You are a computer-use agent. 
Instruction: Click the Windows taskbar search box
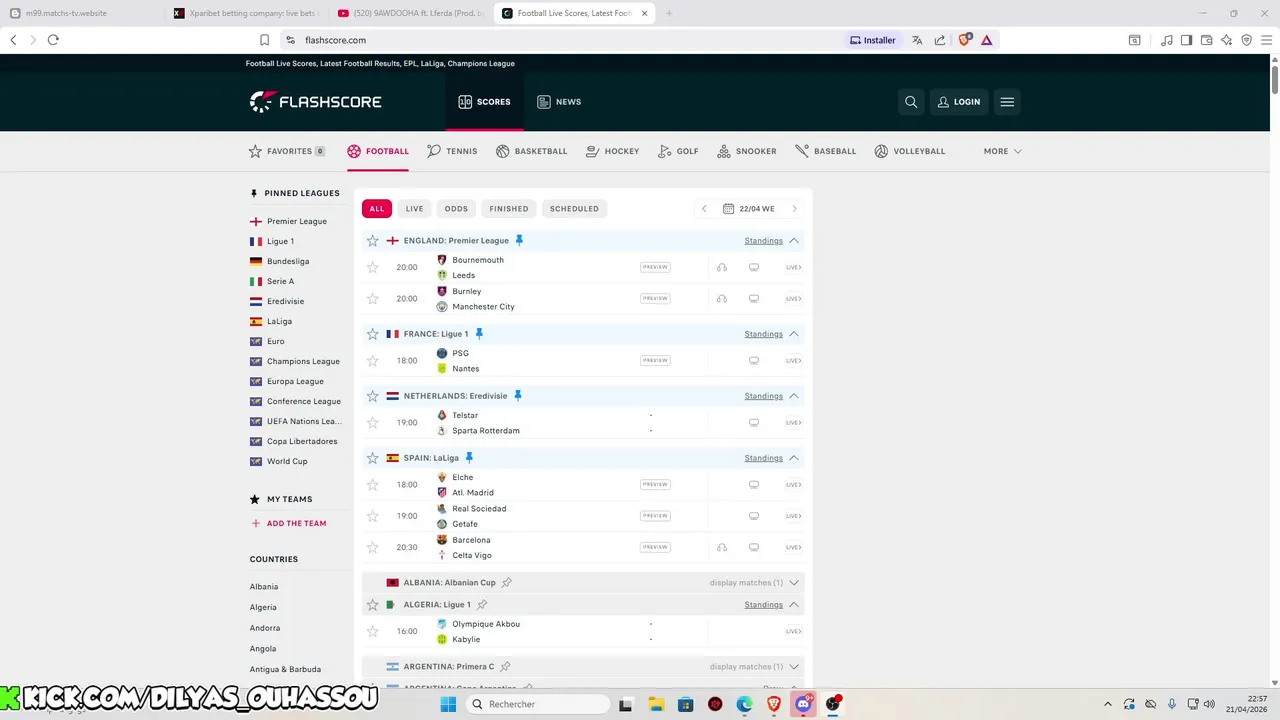(540, 704)
